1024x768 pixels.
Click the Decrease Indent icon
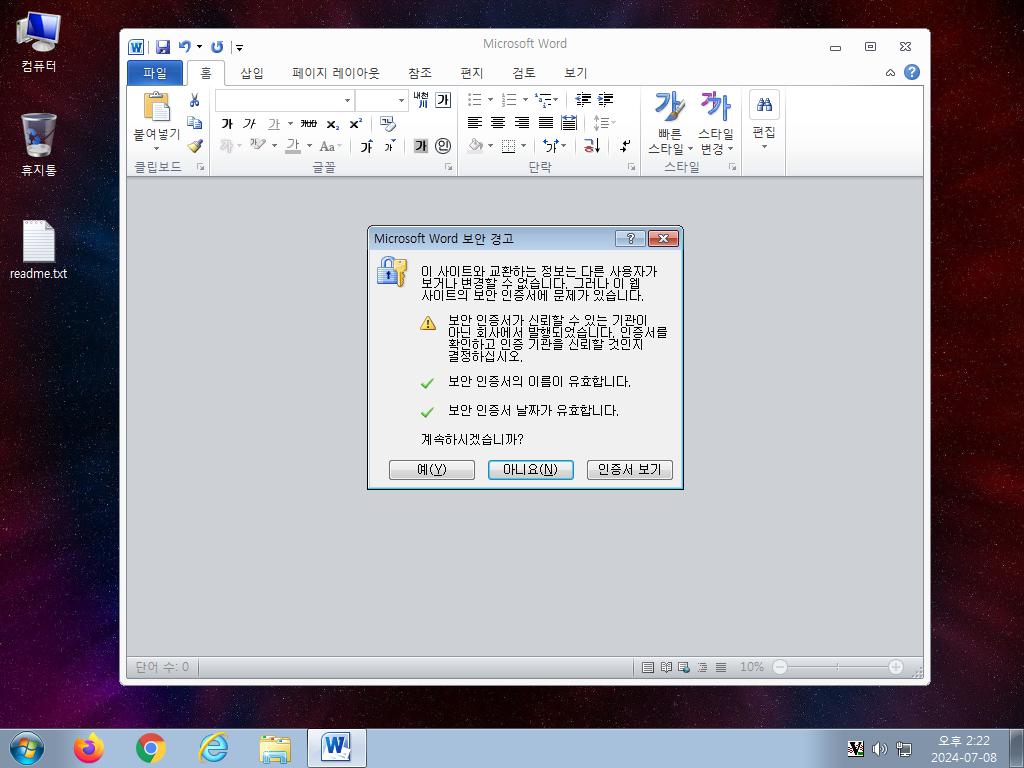click(x=583, y=99)
